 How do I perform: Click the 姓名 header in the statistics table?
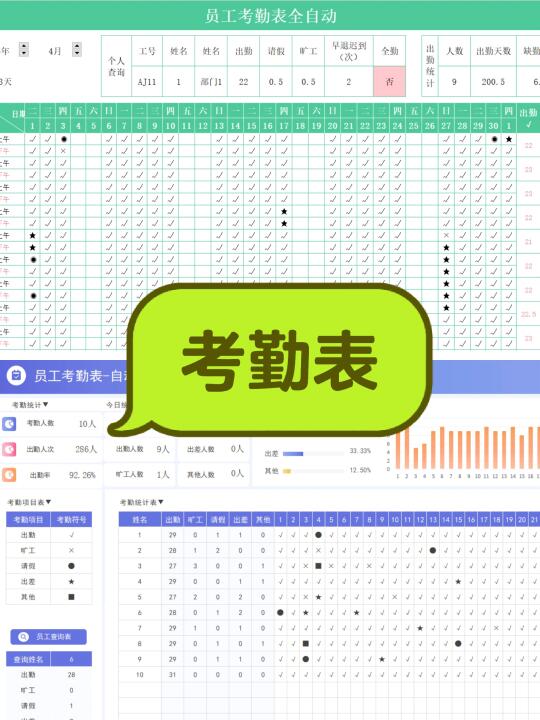click(140, 519)
